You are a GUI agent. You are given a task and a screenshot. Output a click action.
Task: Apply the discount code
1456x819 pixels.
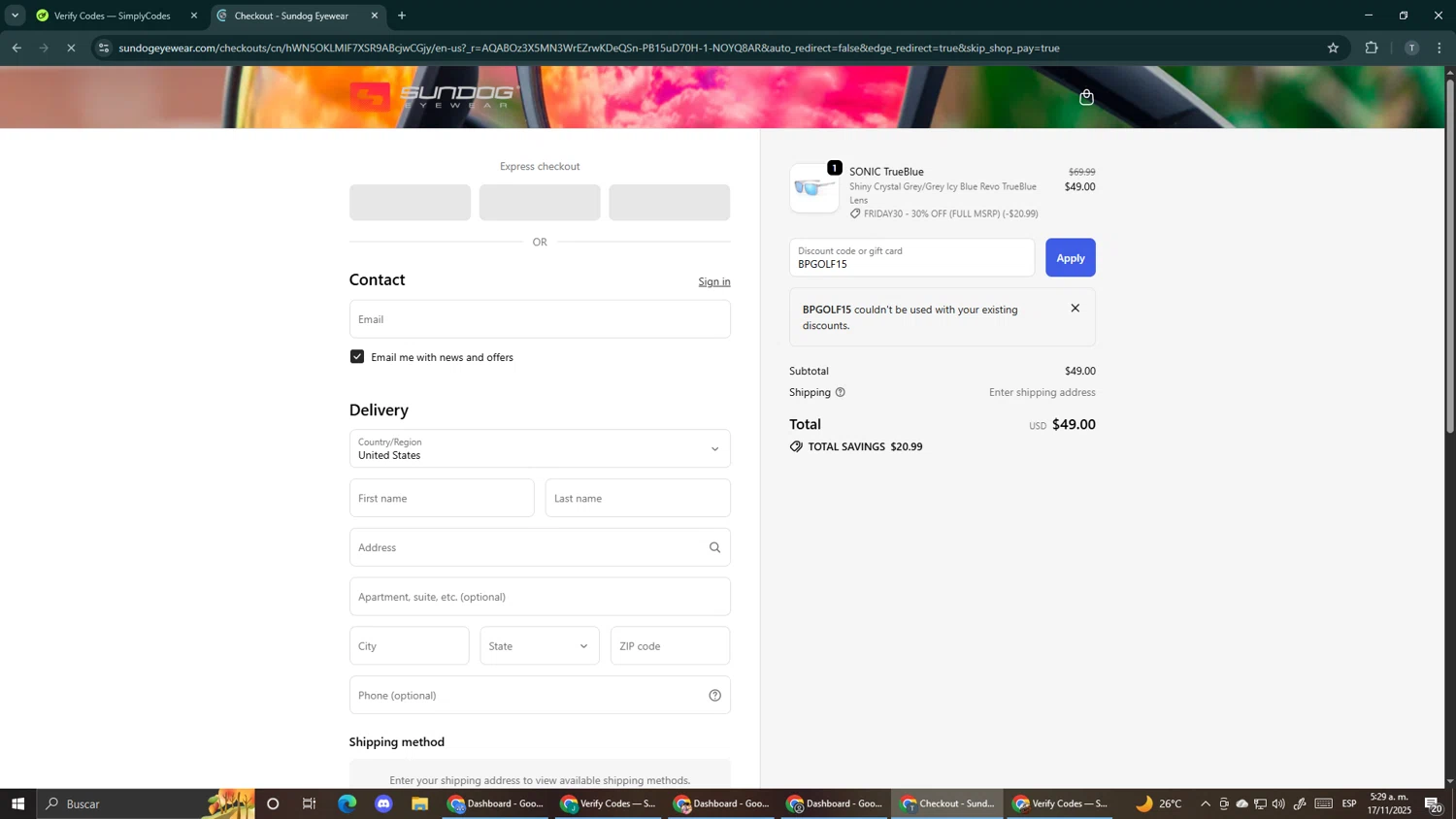[x=1071, y=258]
